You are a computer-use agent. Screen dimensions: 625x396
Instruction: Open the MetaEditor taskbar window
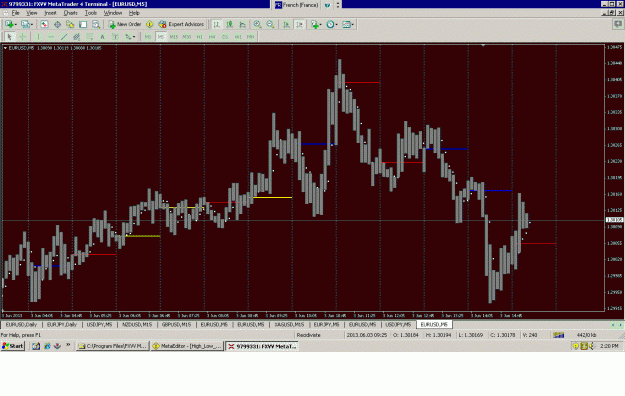click(187, 346)
